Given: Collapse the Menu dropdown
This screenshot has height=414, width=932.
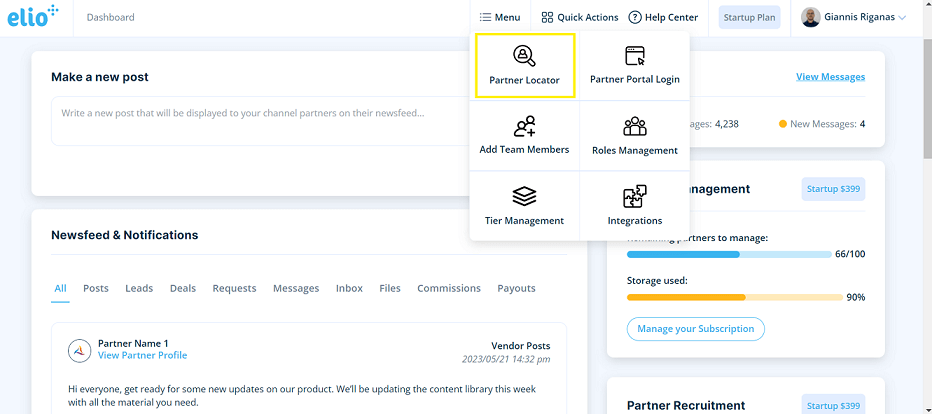Looking at the screenshot, I should (499, 17).
